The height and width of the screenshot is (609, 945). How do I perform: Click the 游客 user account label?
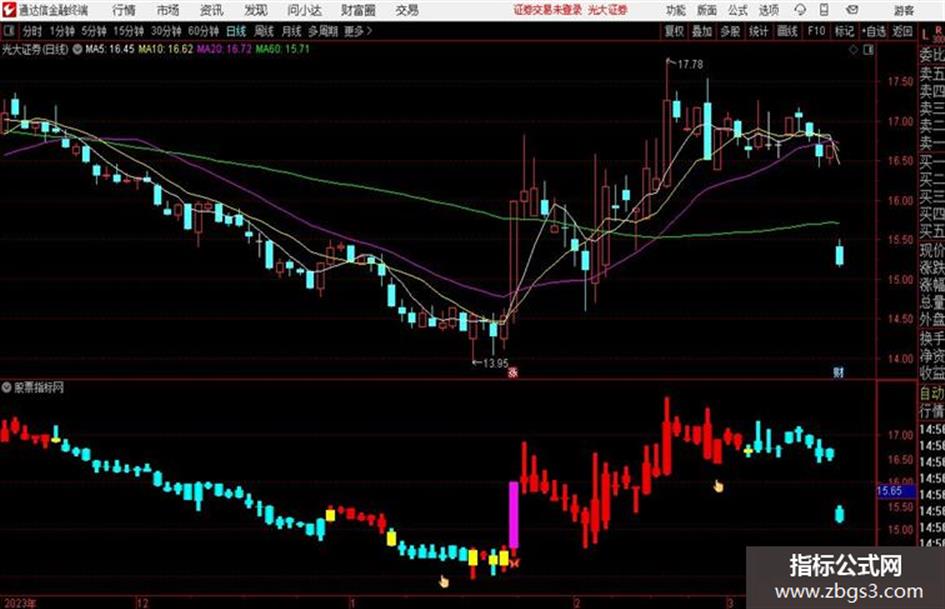coord(904,10)
